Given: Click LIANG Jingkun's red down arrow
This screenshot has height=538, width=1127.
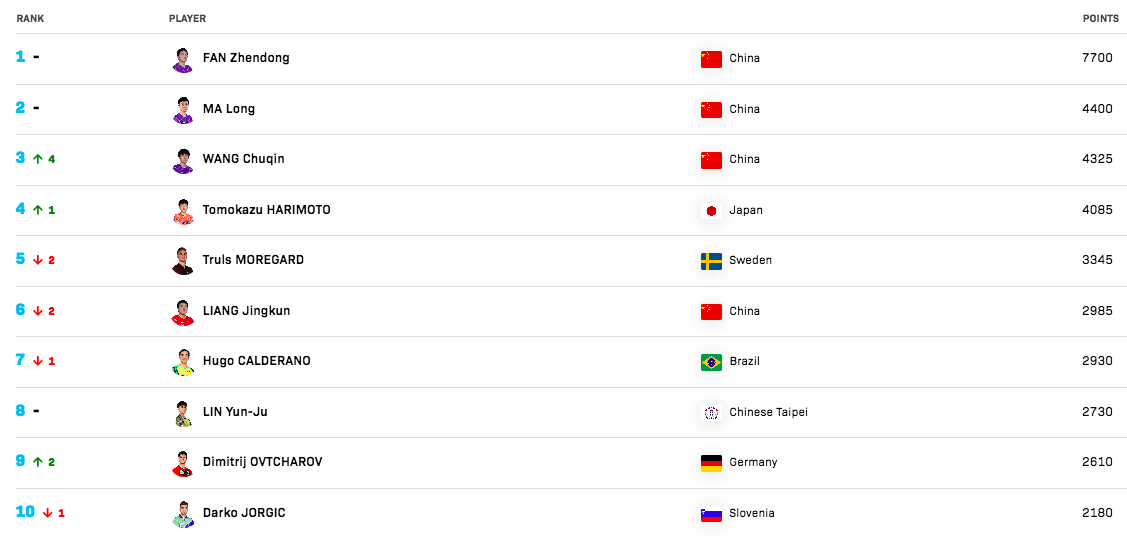Looking at the screenshot, I should point(38,311).
